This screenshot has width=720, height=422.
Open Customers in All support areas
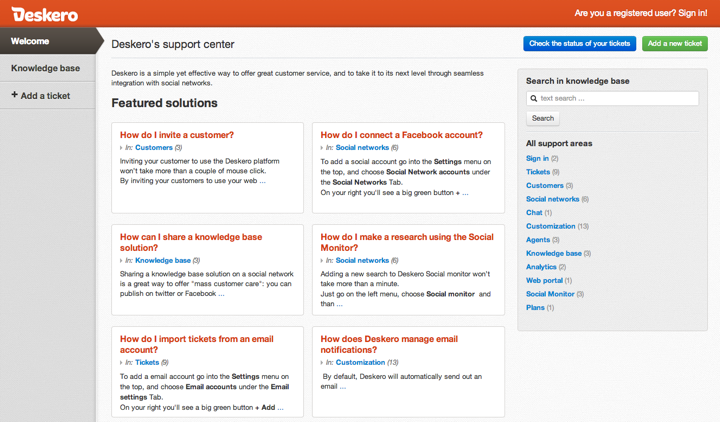(x=545, y=186)
